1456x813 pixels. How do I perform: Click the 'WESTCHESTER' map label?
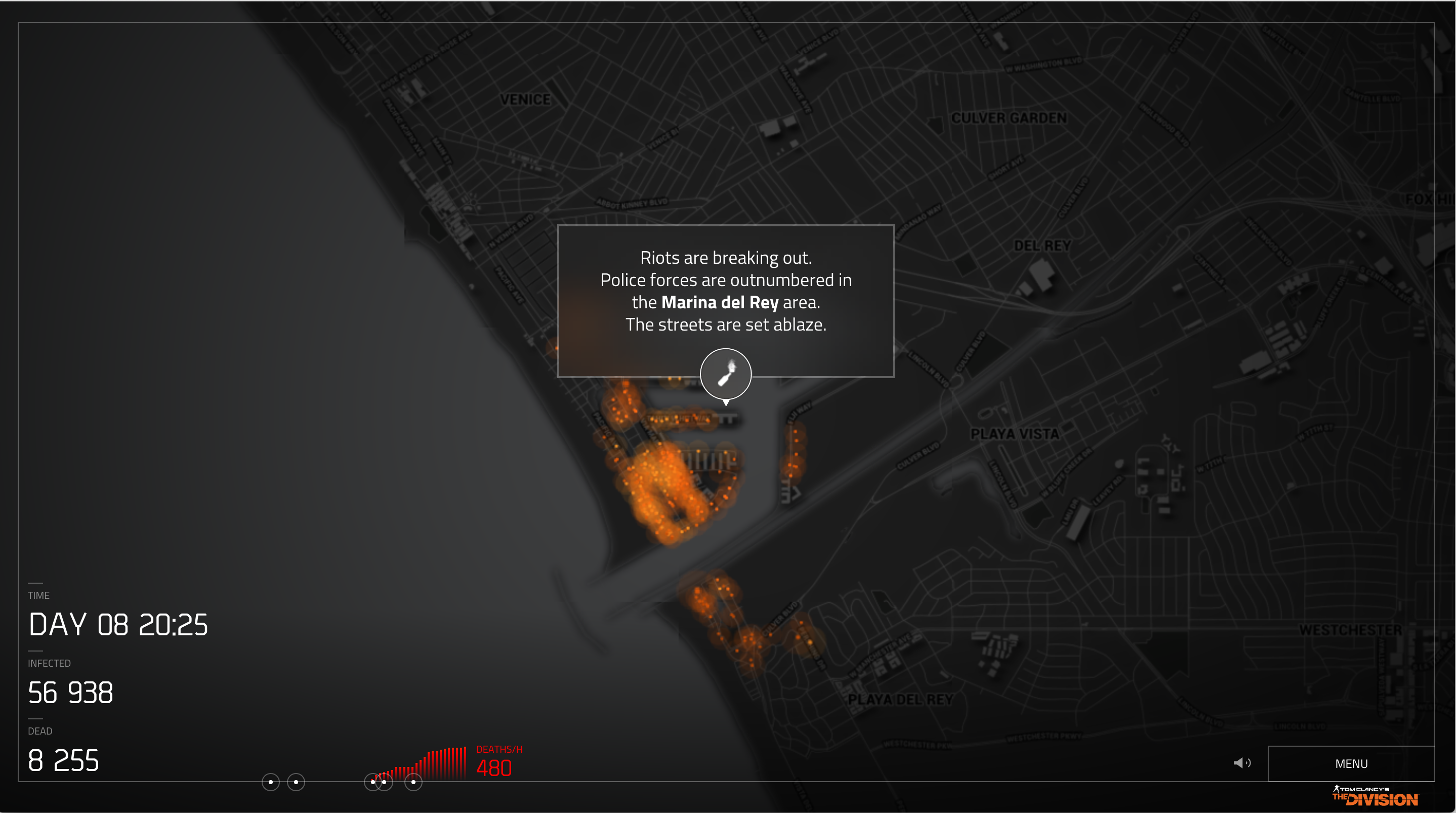1350,630
